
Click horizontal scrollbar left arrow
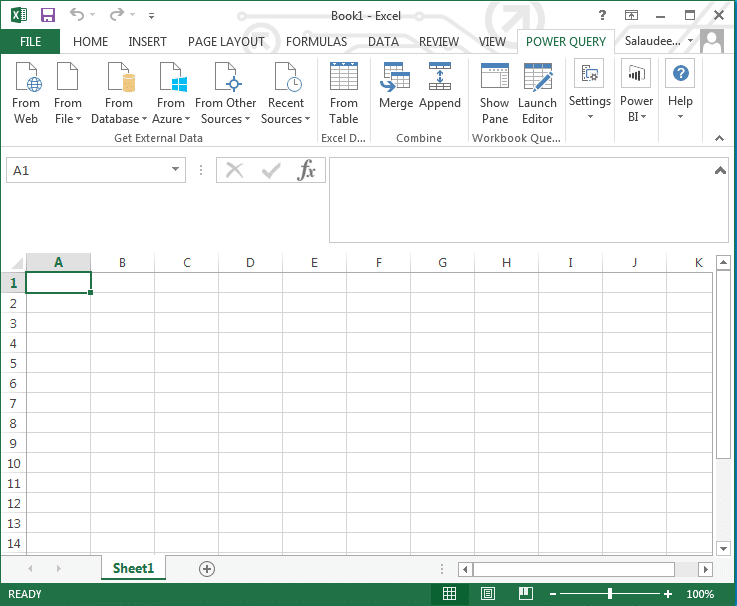pos(465,569)
